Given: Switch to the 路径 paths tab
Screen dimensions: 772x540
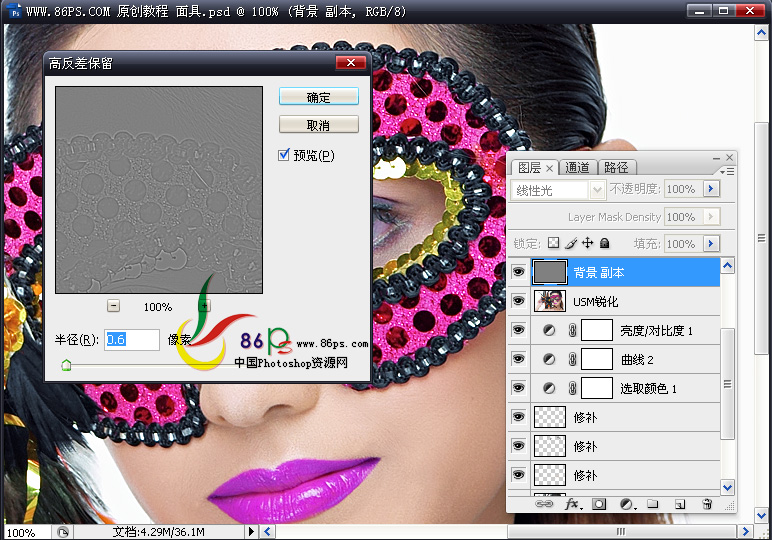Looking at the screenshot, I should pyautogui.click(x=616, y=168).
